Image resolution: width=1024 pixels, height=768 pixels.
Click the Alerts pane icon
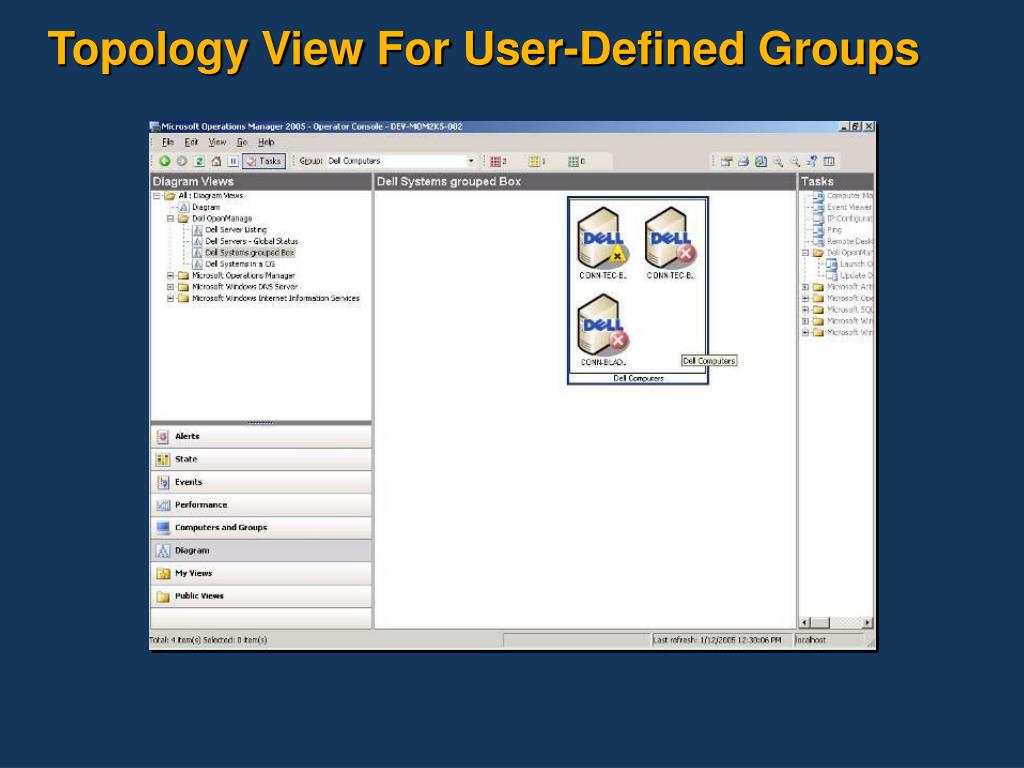point(163,436)
